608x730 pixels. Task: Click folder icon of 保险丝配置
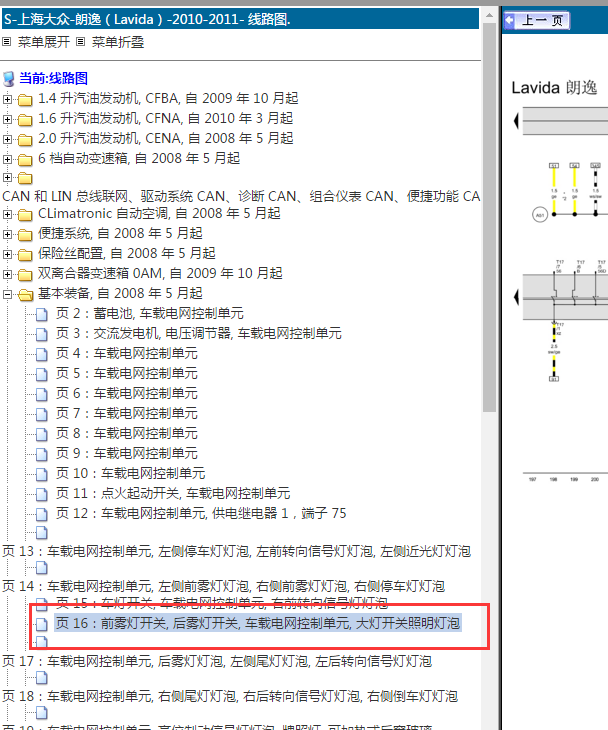point(25,255)
